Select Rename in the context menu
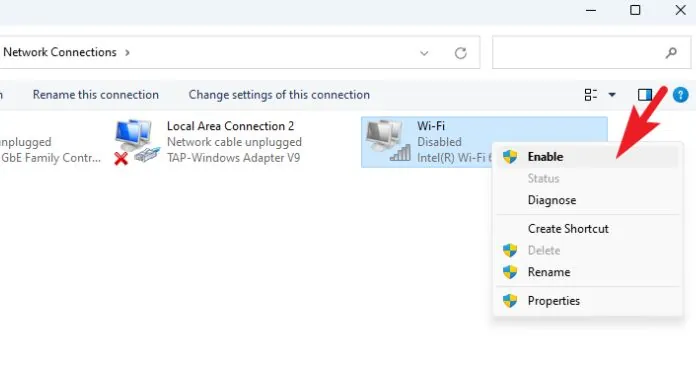 click(x=588, y=272)
